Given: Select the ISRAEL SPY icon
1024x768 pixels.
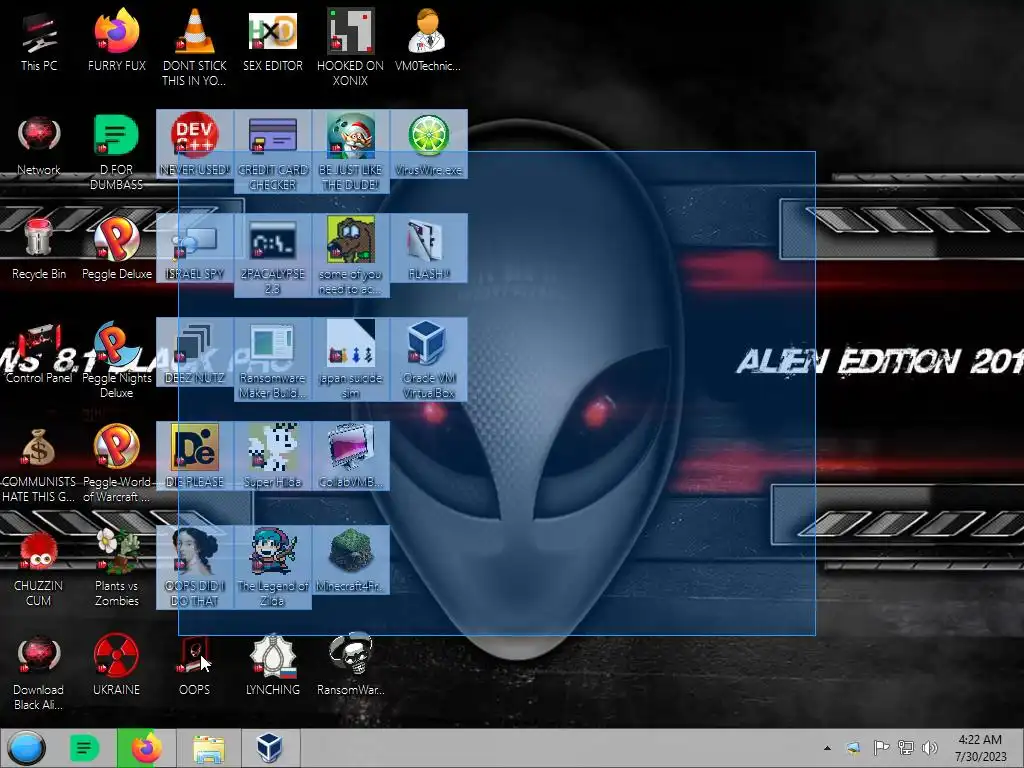Looking at the screenshot, I should point(195,249).
